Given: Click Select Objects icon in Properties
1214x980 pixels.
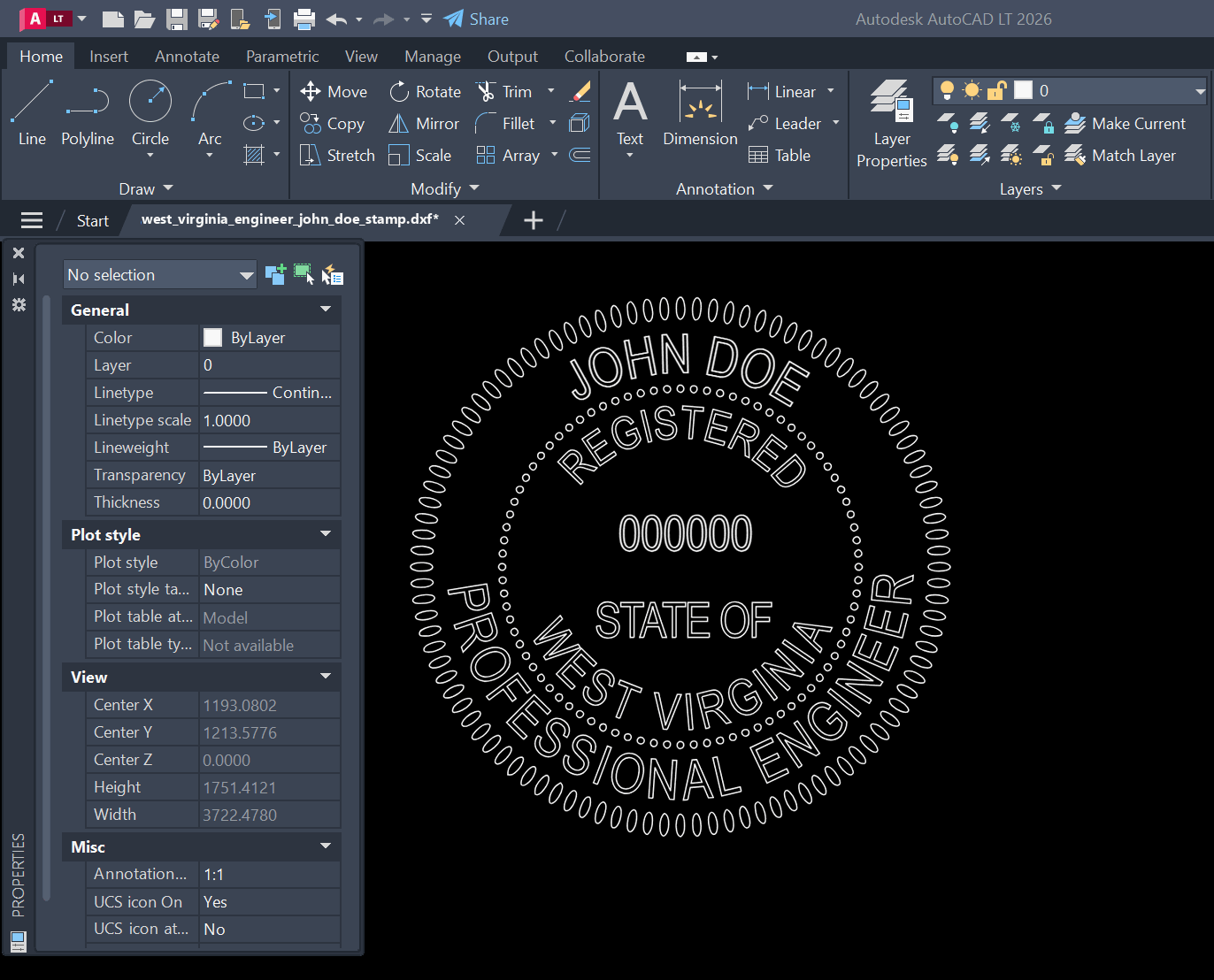Looking at the screenshot, I should 303,274.
